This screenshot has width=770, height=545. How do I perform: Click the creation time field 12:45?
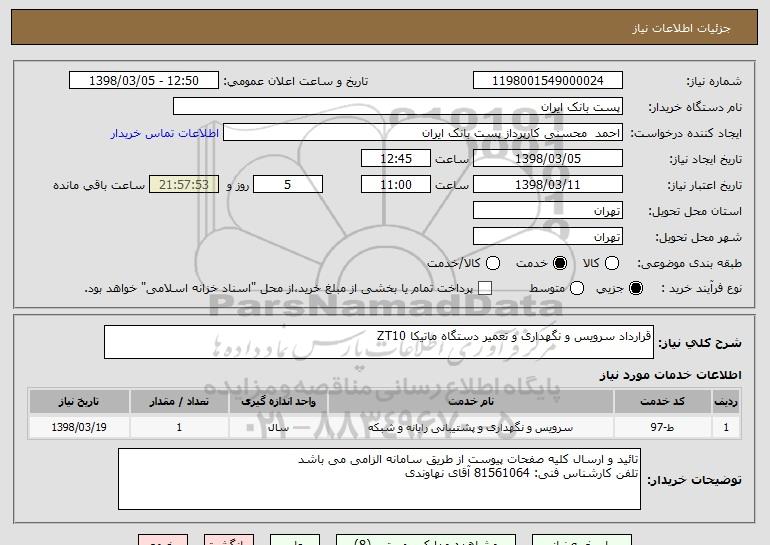(x=396, y=159)
